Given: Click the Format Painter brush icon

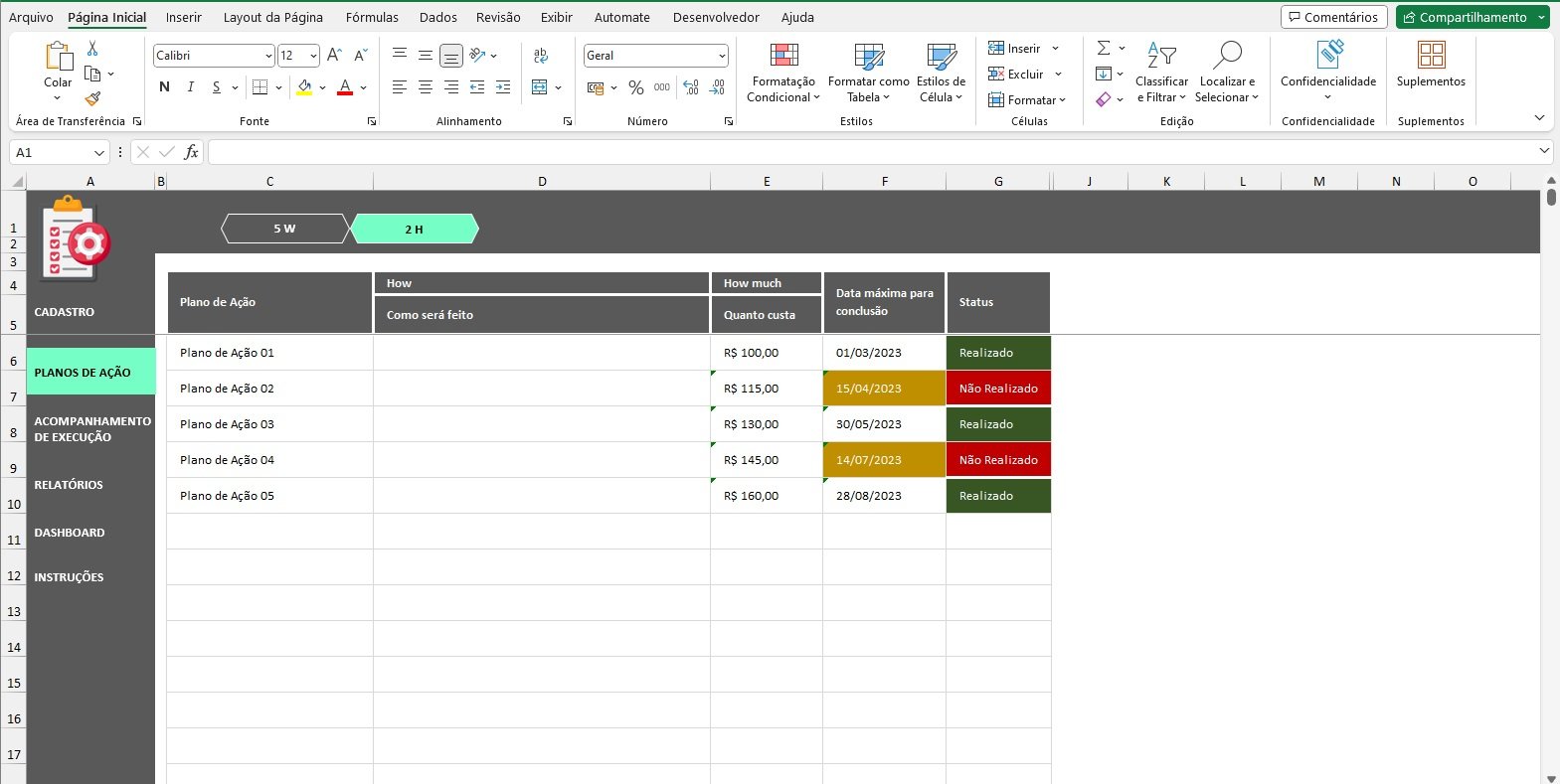Looking at the screenshot, I should click(92, 99).
